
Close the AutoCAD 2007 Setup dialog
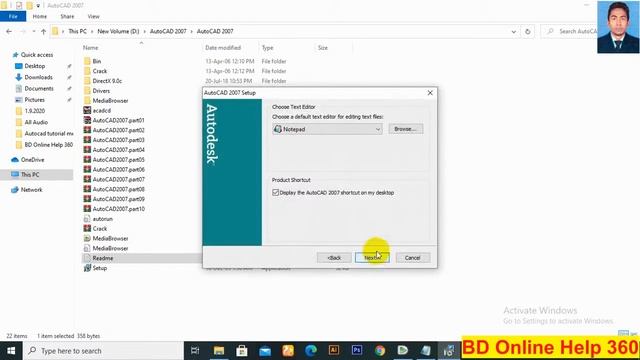coord(430,93)
